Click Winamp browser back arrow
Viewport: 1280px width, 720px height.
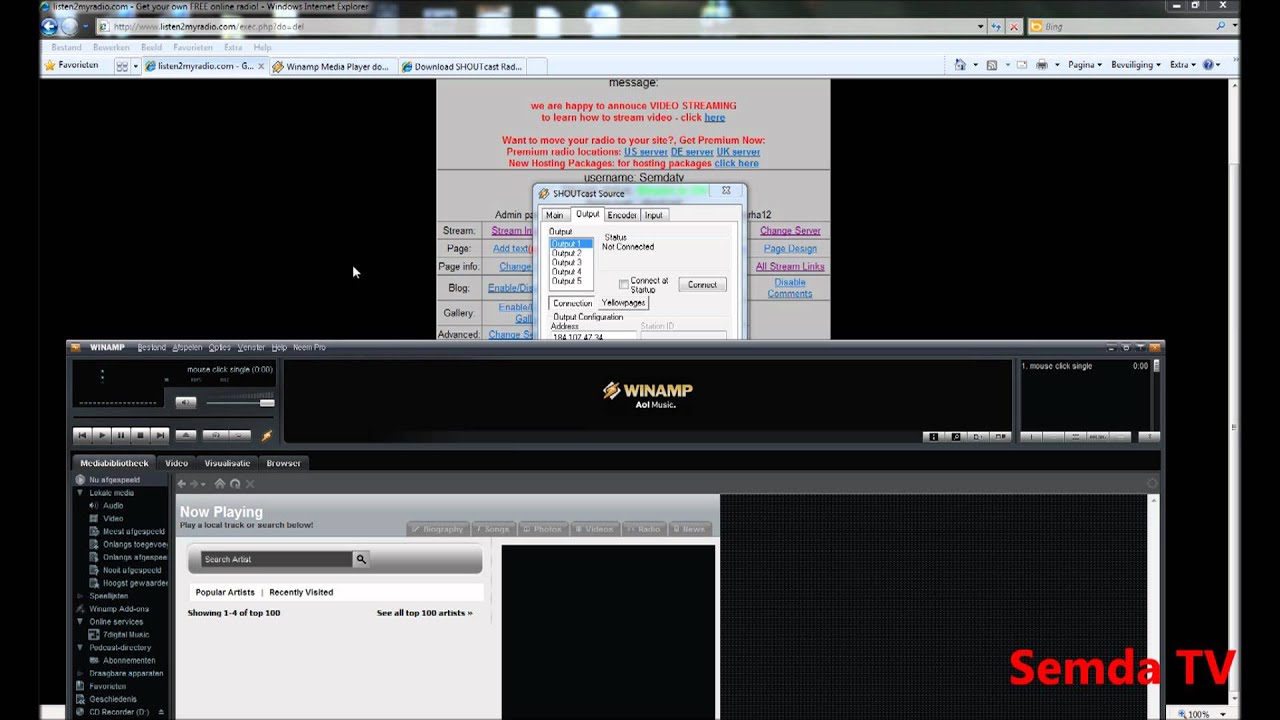182,484
